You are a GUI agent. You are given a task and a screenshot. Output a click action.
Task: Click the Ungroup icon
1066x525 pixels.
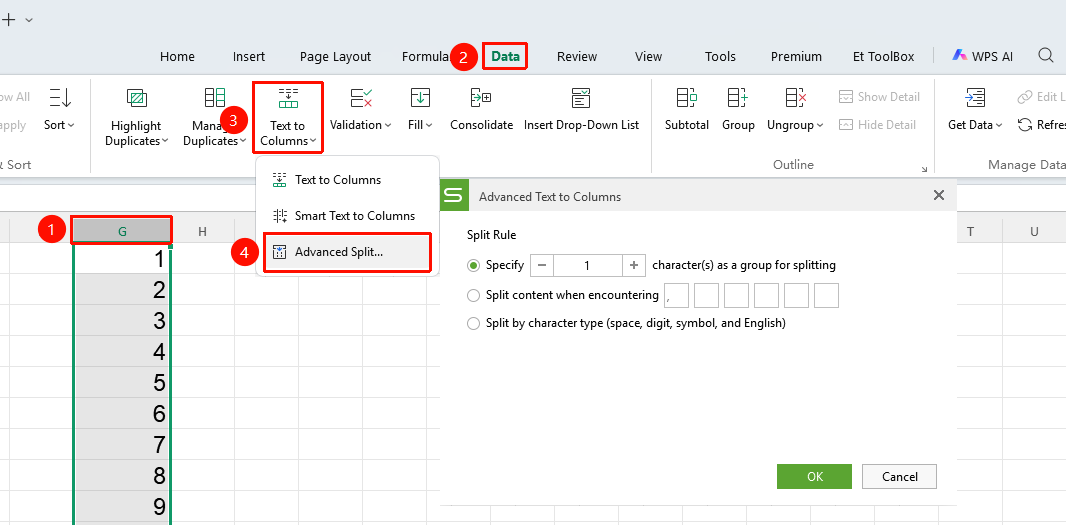795,98
